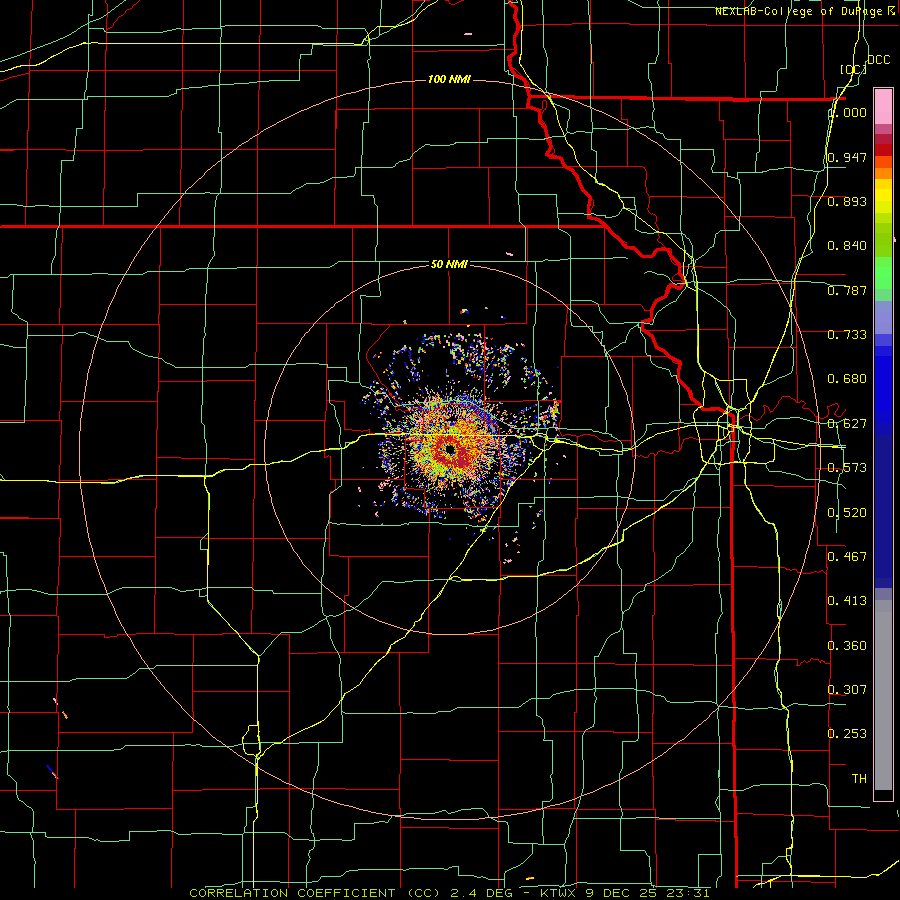This screenshot has width=900, height=900.
Task: Click the "KTWX" radar site identifier
Action: click(560, 893)
